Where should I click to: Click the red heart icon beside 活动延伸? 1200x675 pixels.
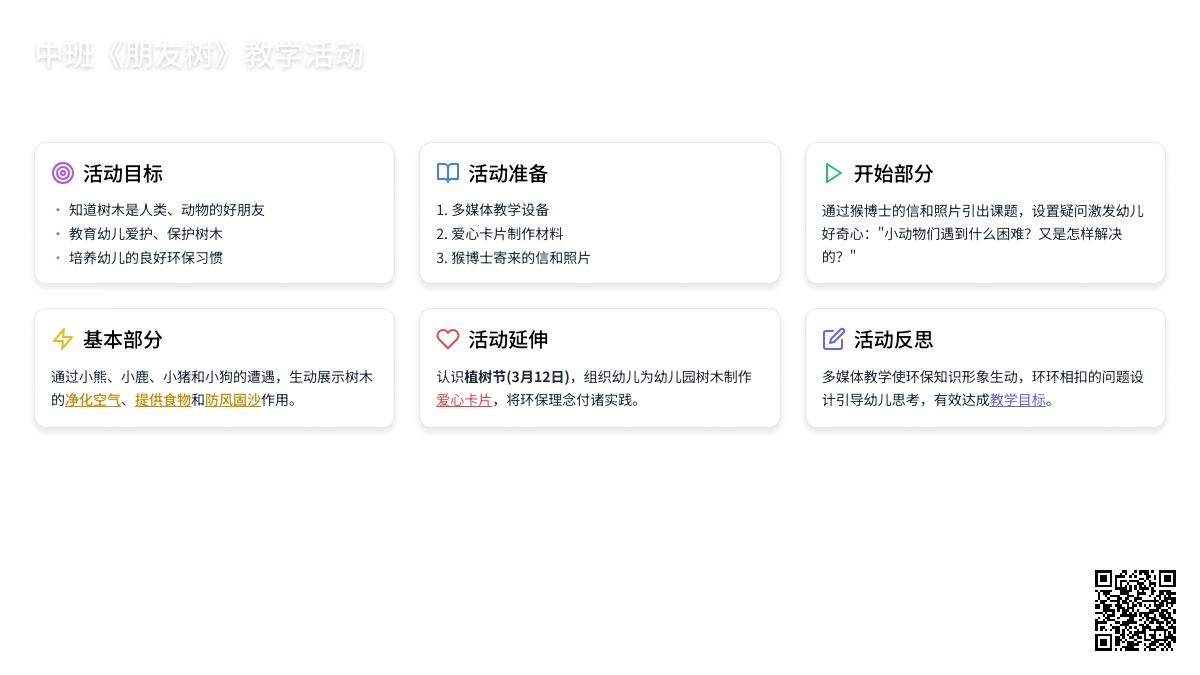click(448, 339)
